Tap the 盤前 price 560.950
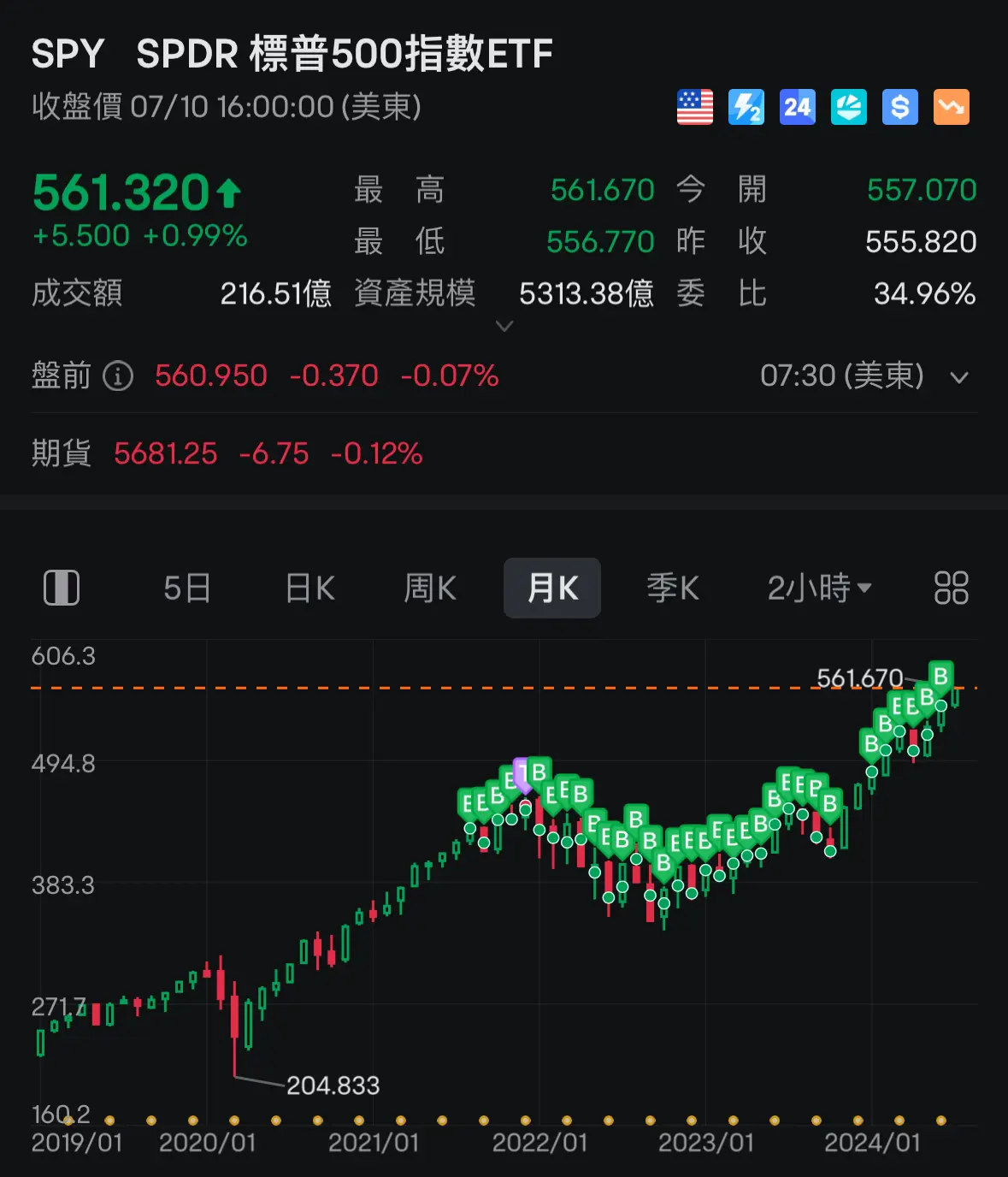 pos(211,376)
